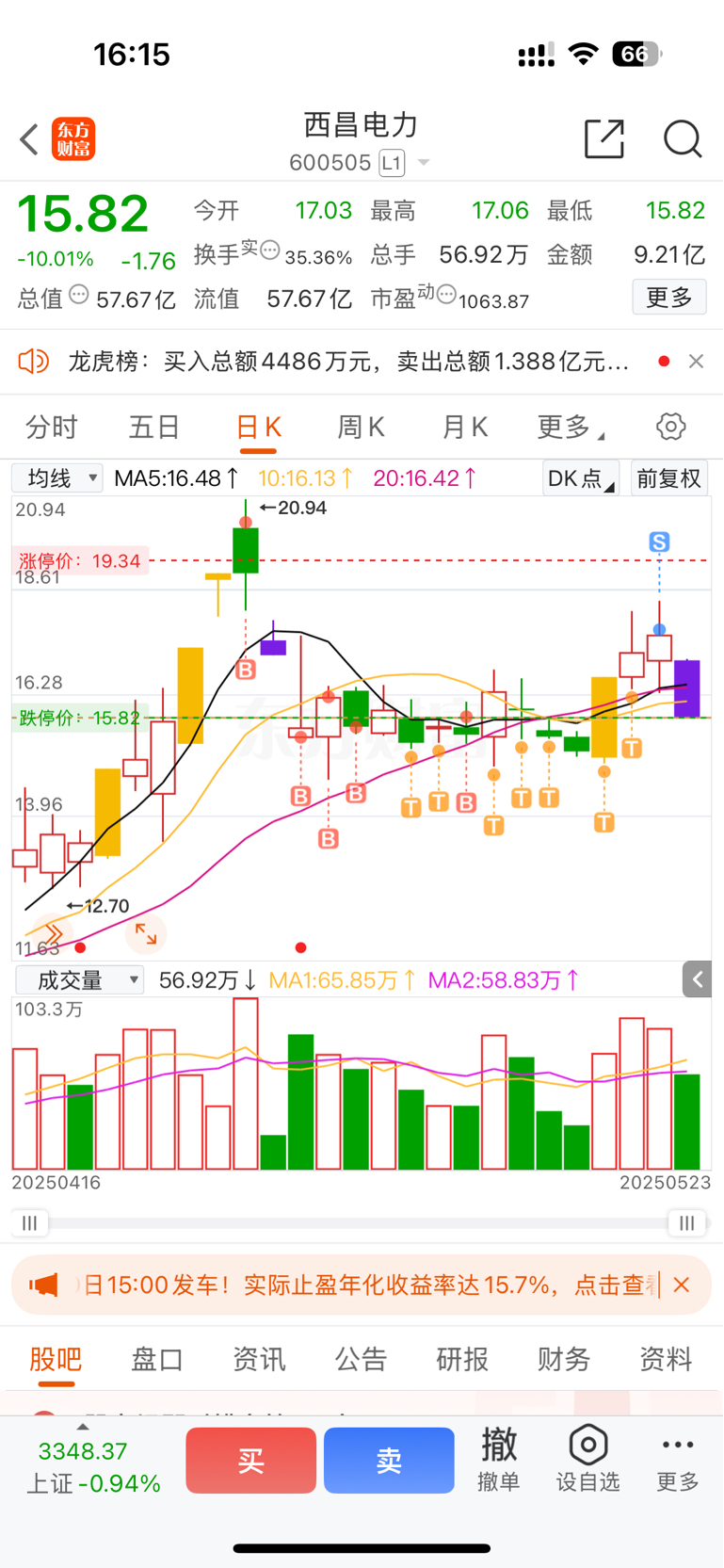Tap the chart range slider track
The width and height of the screenshot is (724, 1568).
tap(358, 1223)
